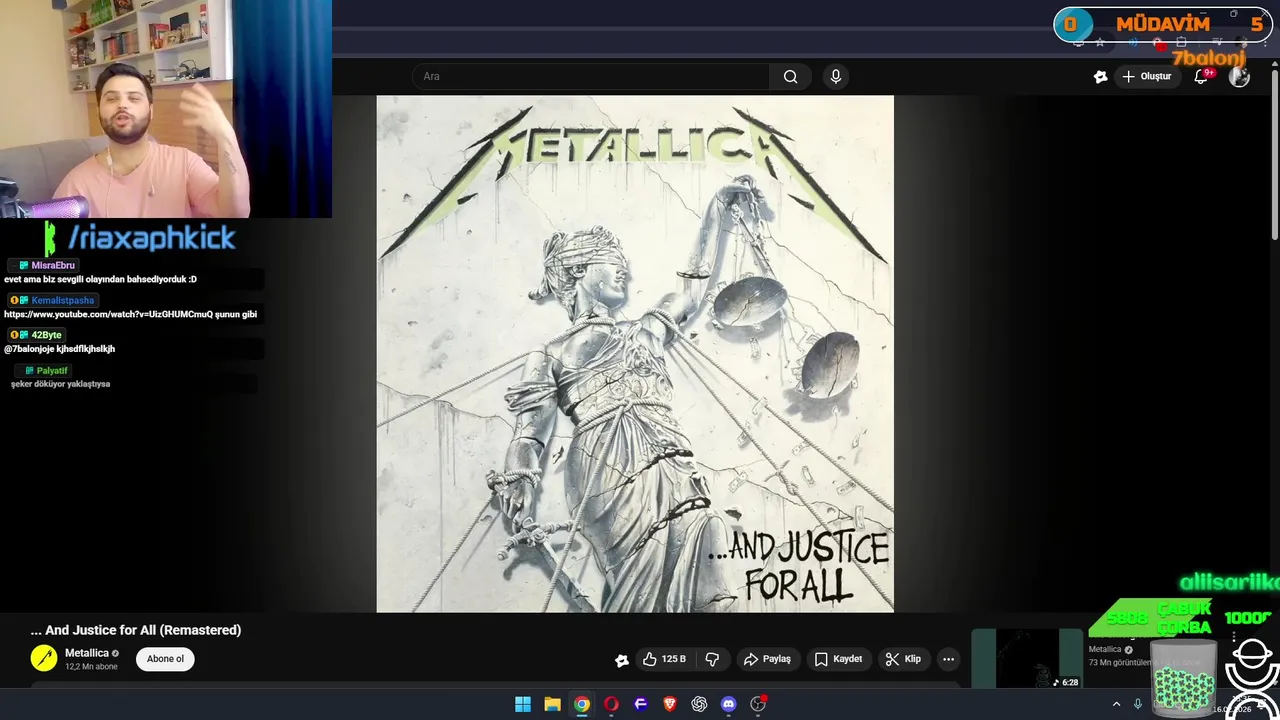Click the Google Chrome taskbar icon
1280x720 pixels.
[x=582, y=704]
